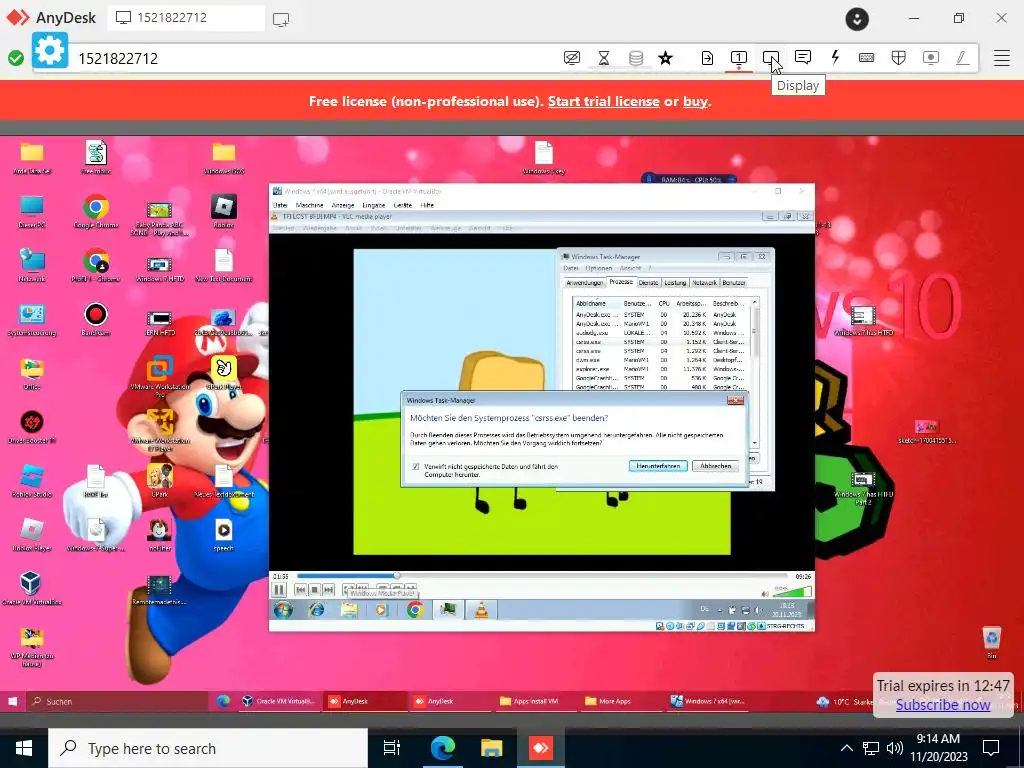Open the Actions lightning bolt icon

pyautogui.click(x=835, y=57)
